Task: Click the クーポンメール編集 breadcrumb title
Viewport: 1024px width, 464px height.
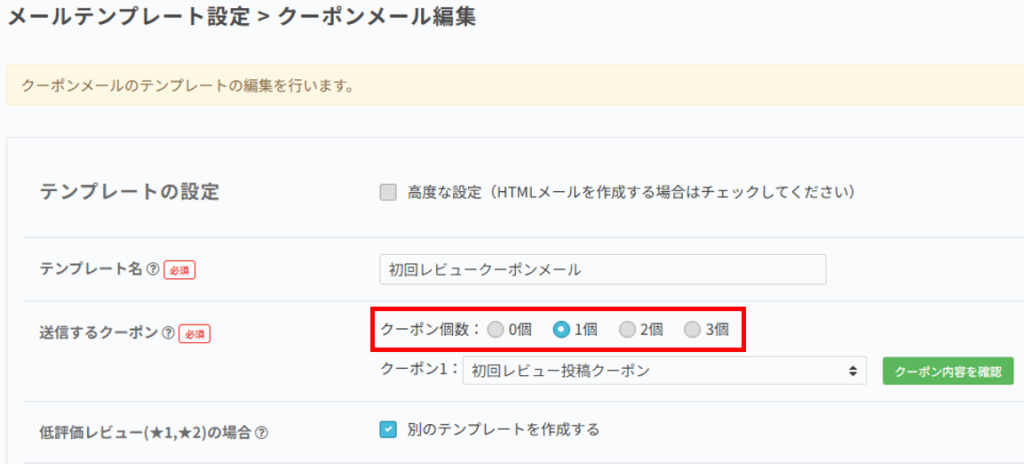Action: pyautogui.click(x=375, y=17)
